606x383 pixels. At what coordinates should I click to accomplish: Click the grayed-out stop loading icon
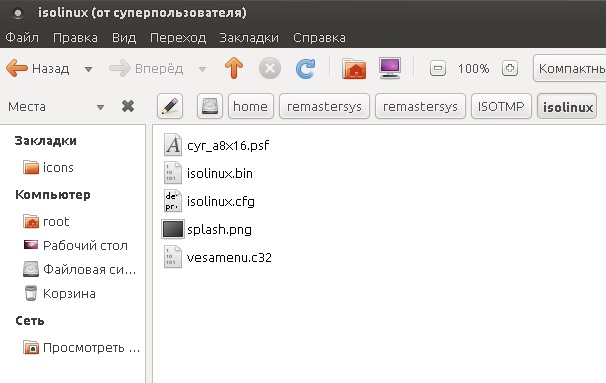tap(270, 68)
